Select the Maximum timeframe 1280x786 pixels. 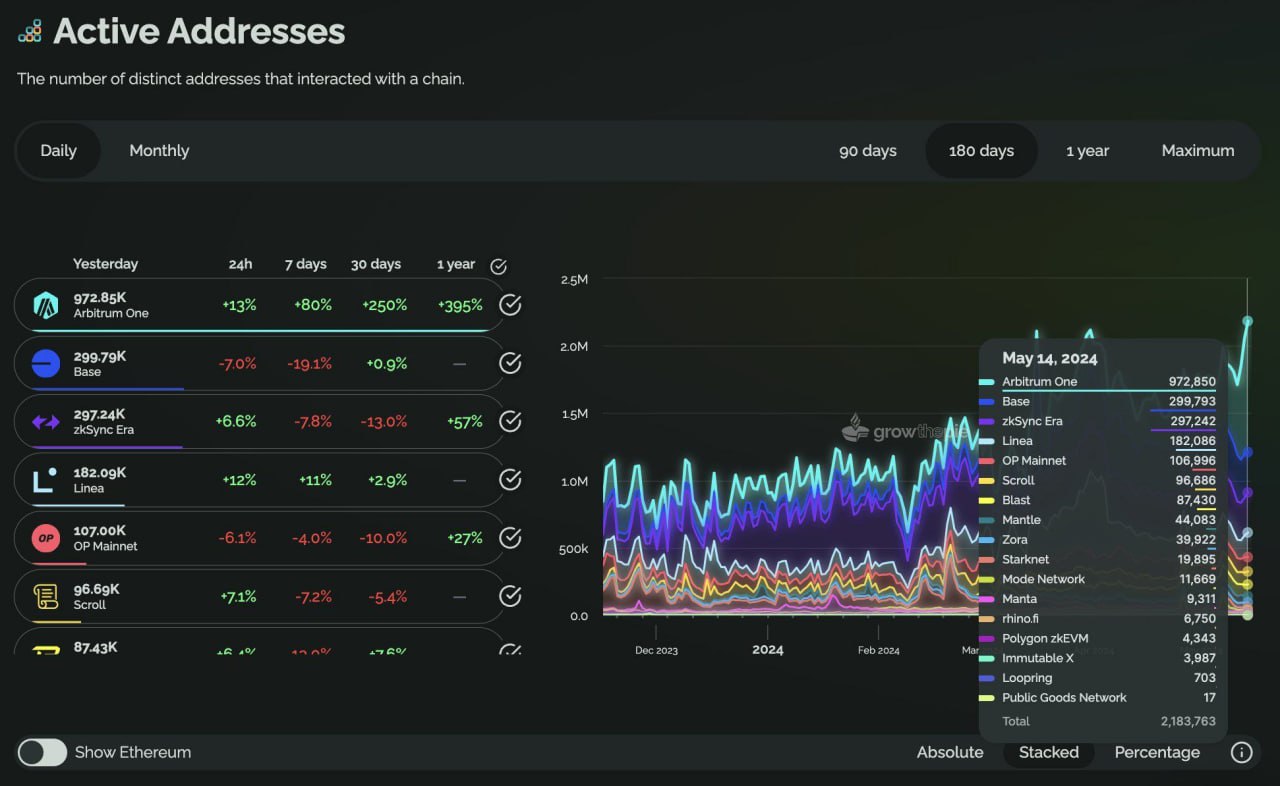coord(1198,151)
